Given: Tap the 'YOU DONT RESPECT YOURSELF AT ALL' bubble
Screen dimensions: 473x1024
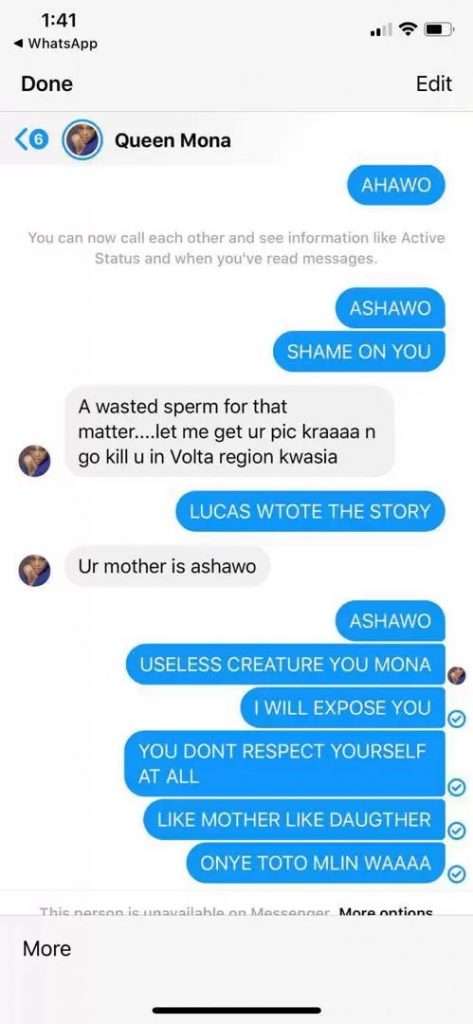Looking at the screenshot, I should click(285, 763).
